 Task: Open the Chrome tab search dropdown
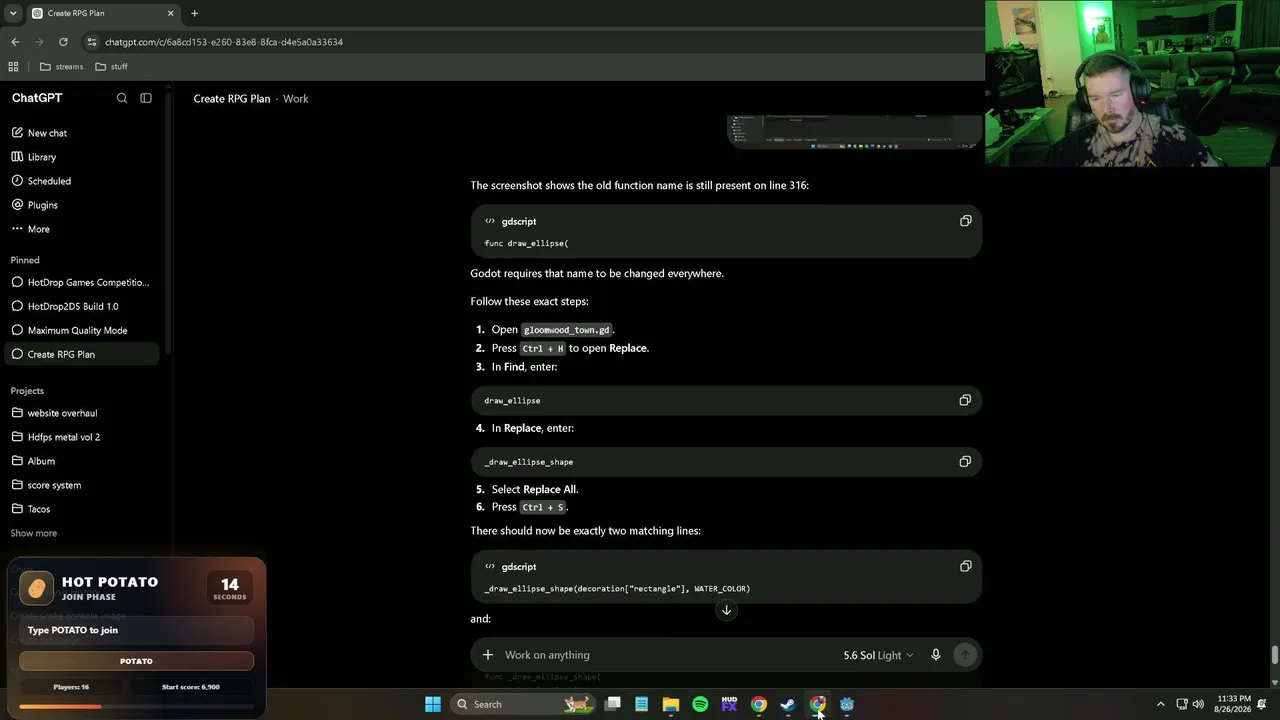tap(13, 13)
